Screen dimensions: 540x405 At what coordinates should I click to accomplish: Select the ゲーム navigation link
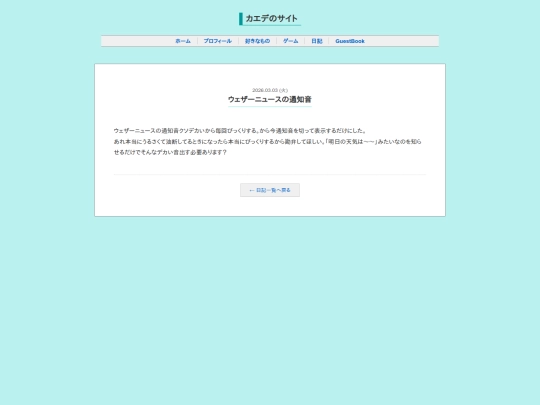coord(291,41)
